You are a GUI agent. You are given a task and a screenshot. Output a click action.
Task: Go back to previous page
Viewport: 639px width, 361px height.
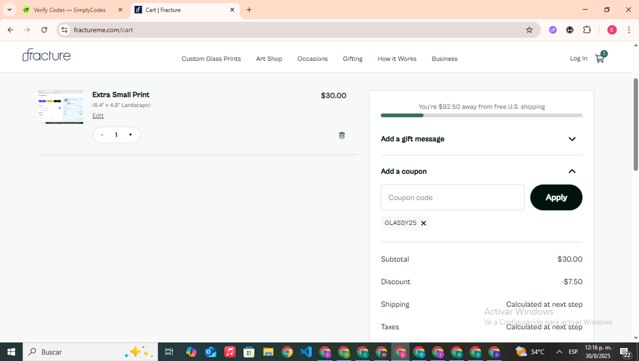point(11,30)
